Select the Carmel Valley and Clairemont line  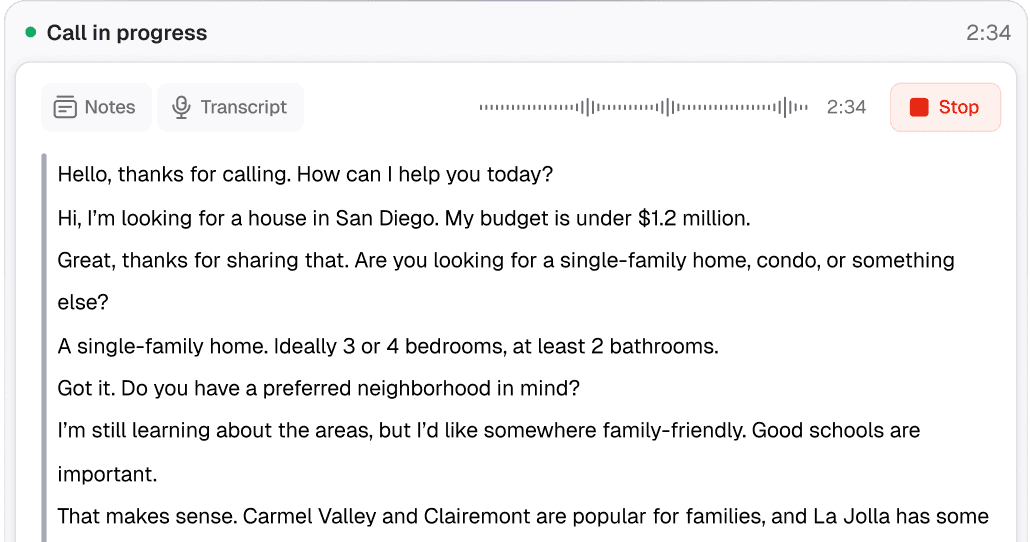[522, 516]
